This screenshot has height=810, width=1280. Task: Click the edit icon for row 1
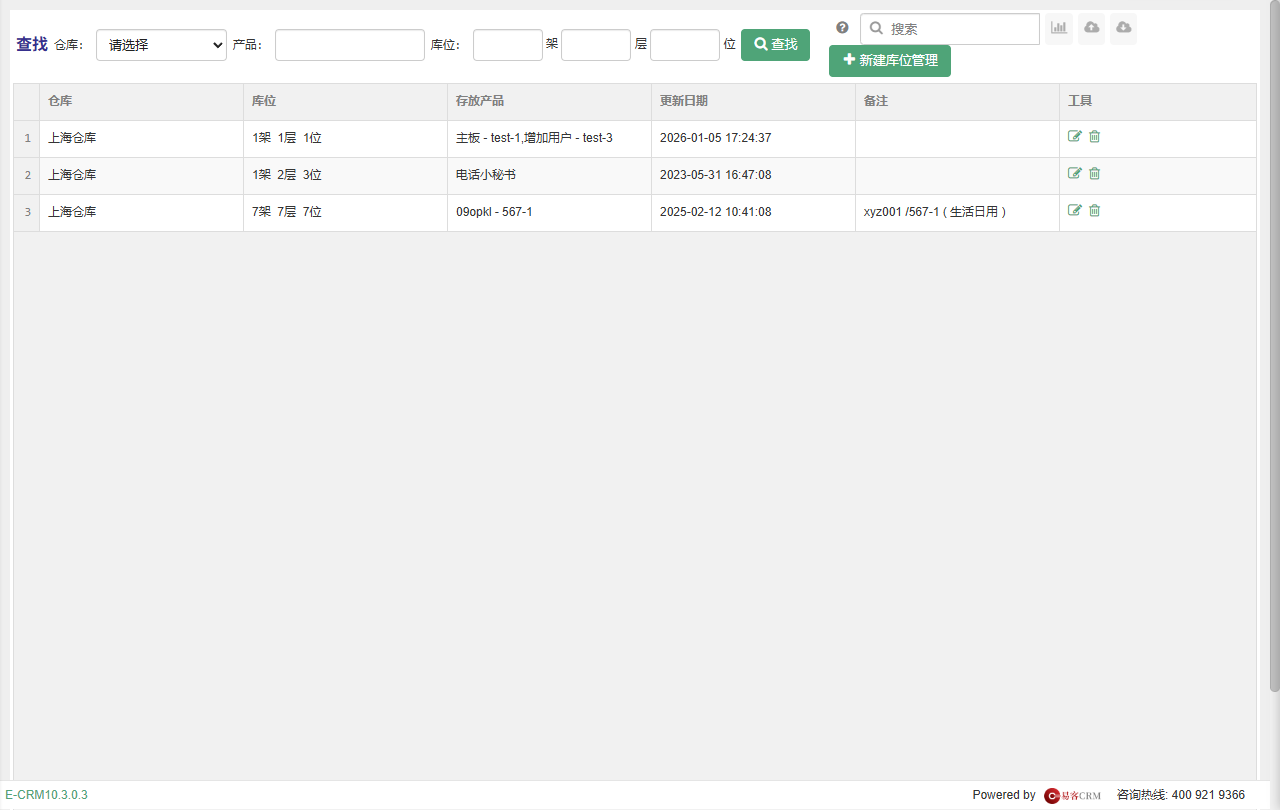(x=1075, y=137)
